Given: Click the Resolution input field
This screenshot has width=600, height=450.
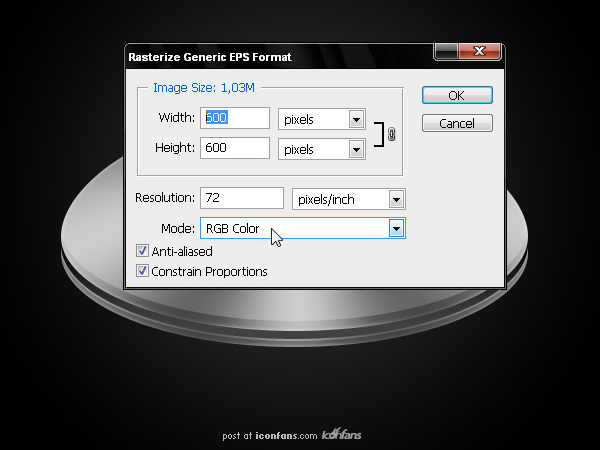Looking at the screenshot, I should [x=242, y=198].
